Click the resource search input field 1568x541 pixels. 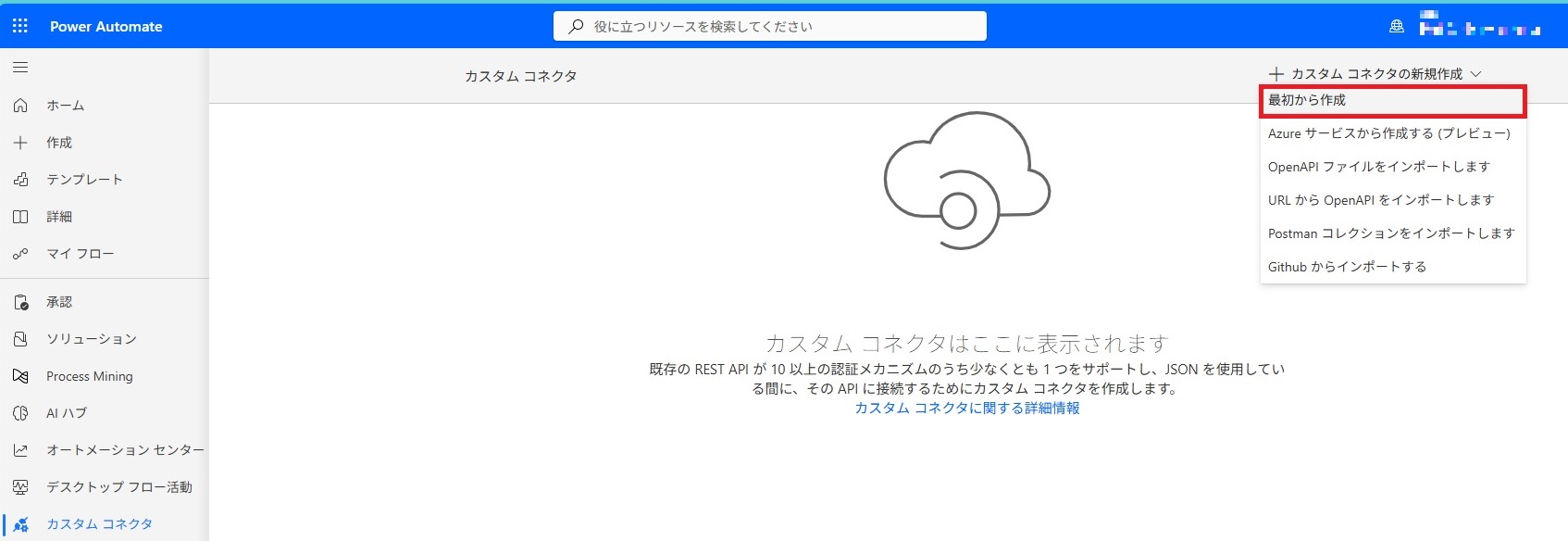[770, 27]
